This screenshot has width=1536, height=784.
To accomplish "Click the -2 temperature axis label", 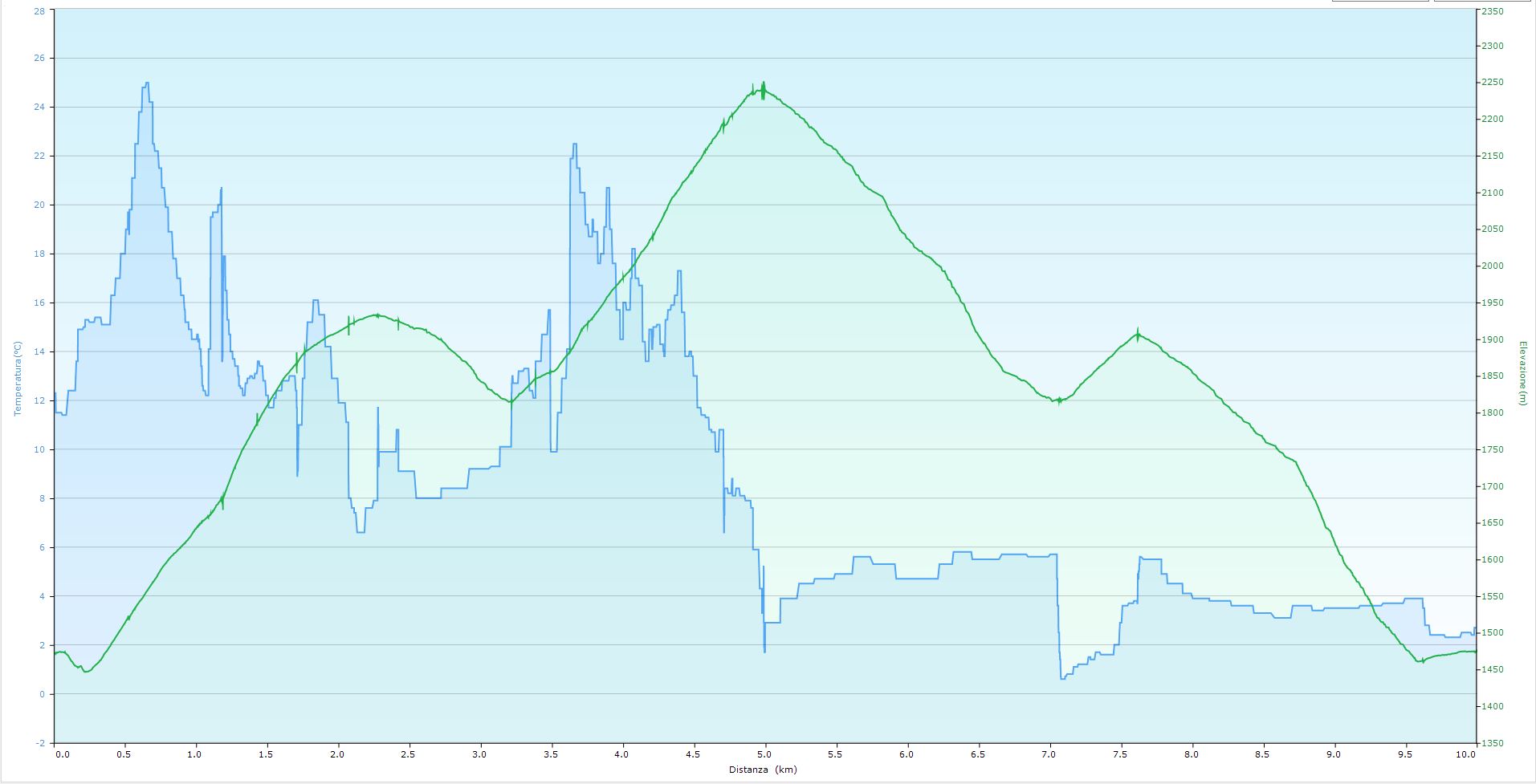I will pos(39,743).
